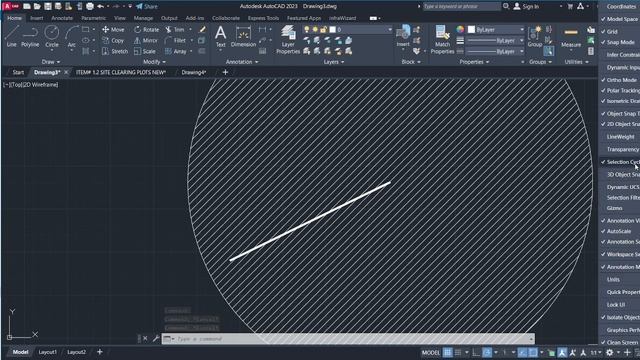Select the Circle tool
Viewport: 640px width, 360px height.
click(52, 36)
